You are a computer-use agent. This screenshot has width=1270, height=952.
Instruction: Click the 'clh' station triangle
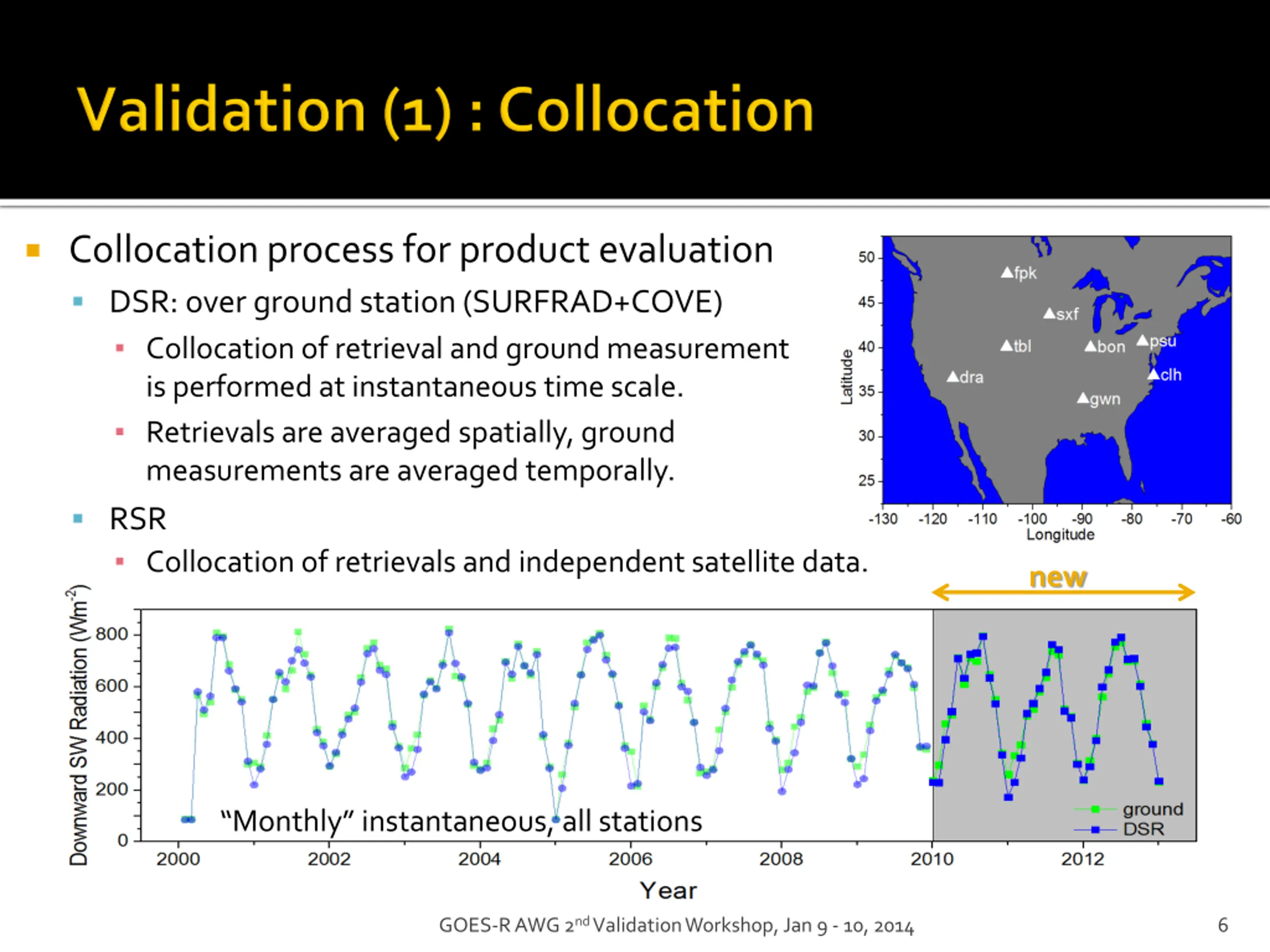pyautogui.click(x=1154, y=374)
